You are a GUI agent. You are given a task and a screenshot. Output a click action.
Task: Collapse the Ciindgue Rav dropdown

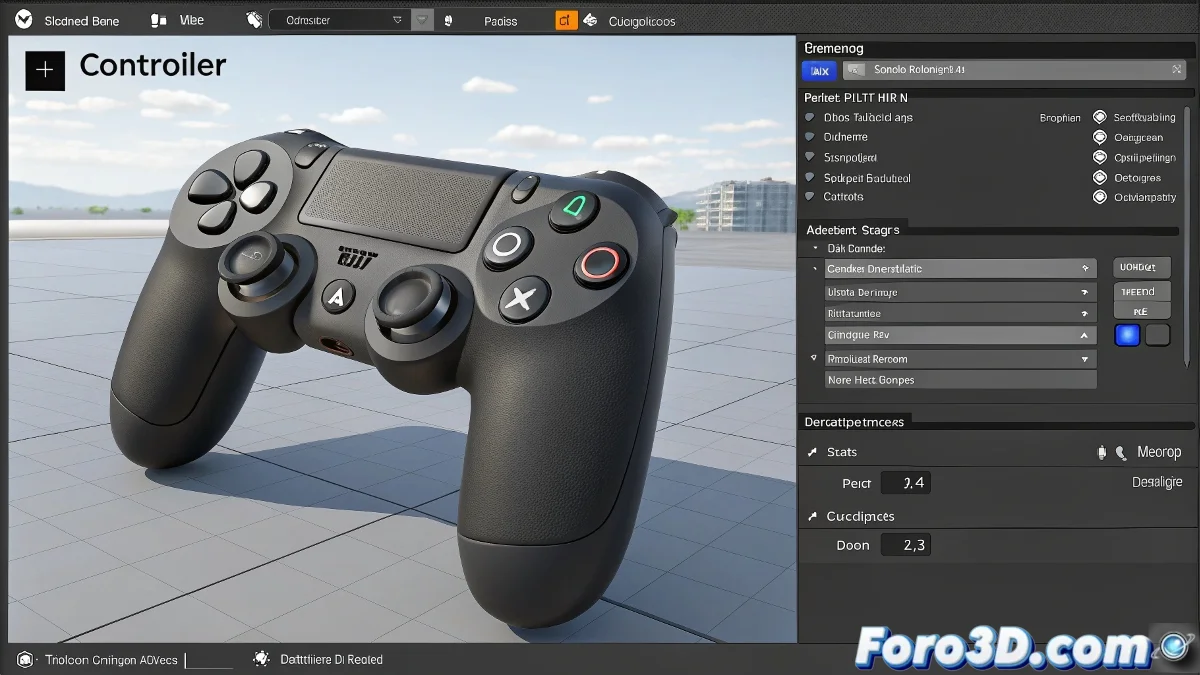960,335
